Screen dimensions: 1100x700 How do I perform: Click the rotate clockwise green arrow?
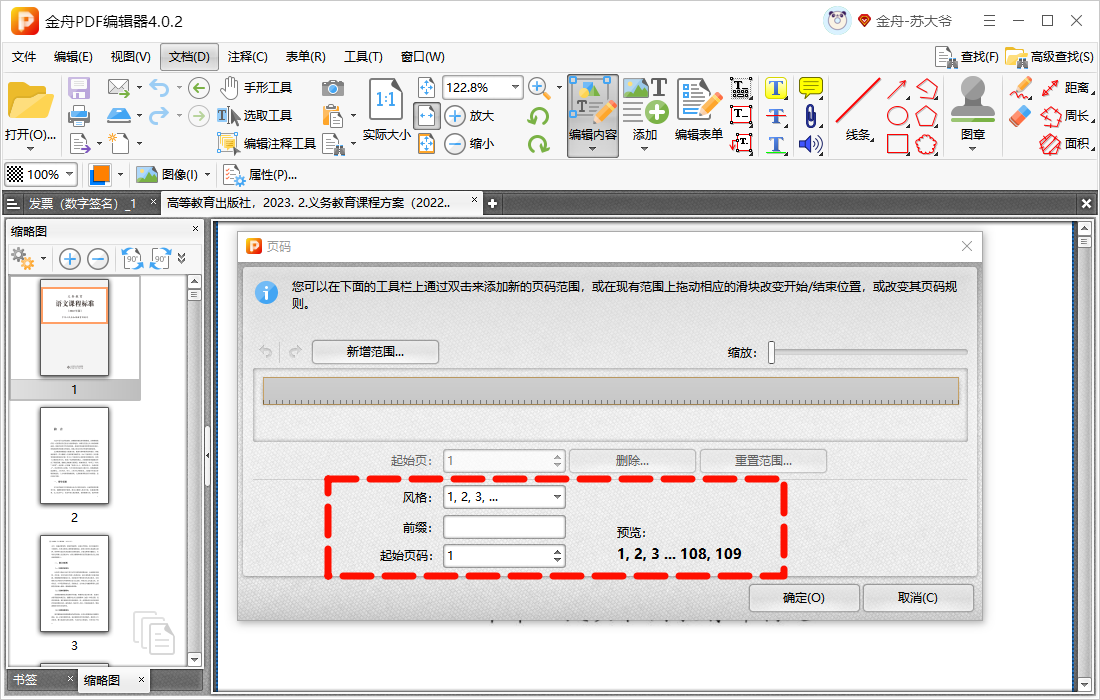pyautogui.click(x=538, y=144)
